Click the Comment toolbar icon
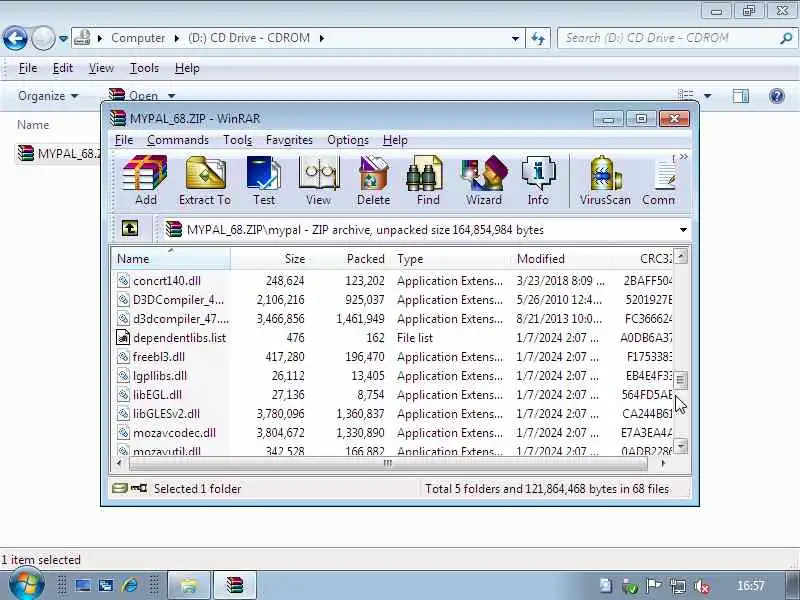 point(659,181)
